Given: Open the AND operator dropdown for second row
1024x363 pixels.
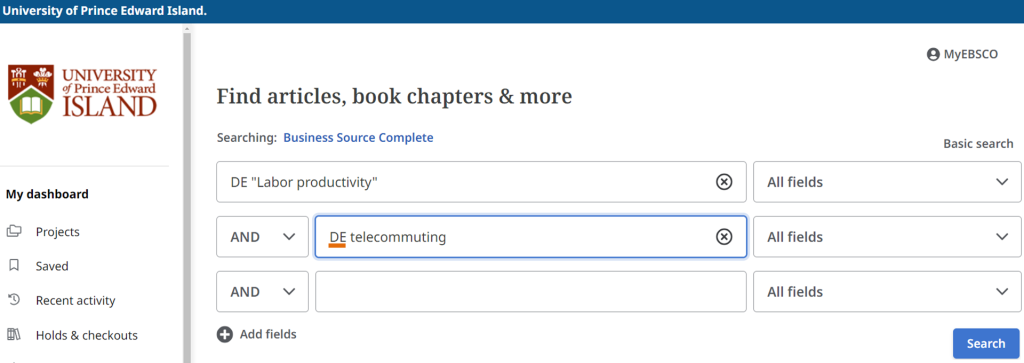Looking at the screenshot, I should pyautogui.click(x=263, y=237).
